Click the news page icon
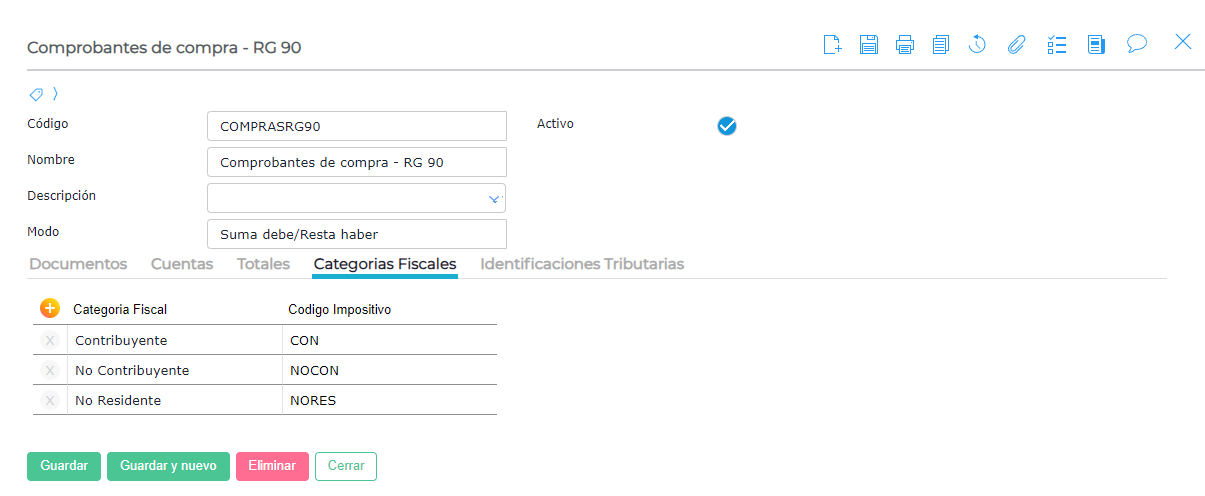Viewport: 1205px width, 496px height. (1096, 44)
